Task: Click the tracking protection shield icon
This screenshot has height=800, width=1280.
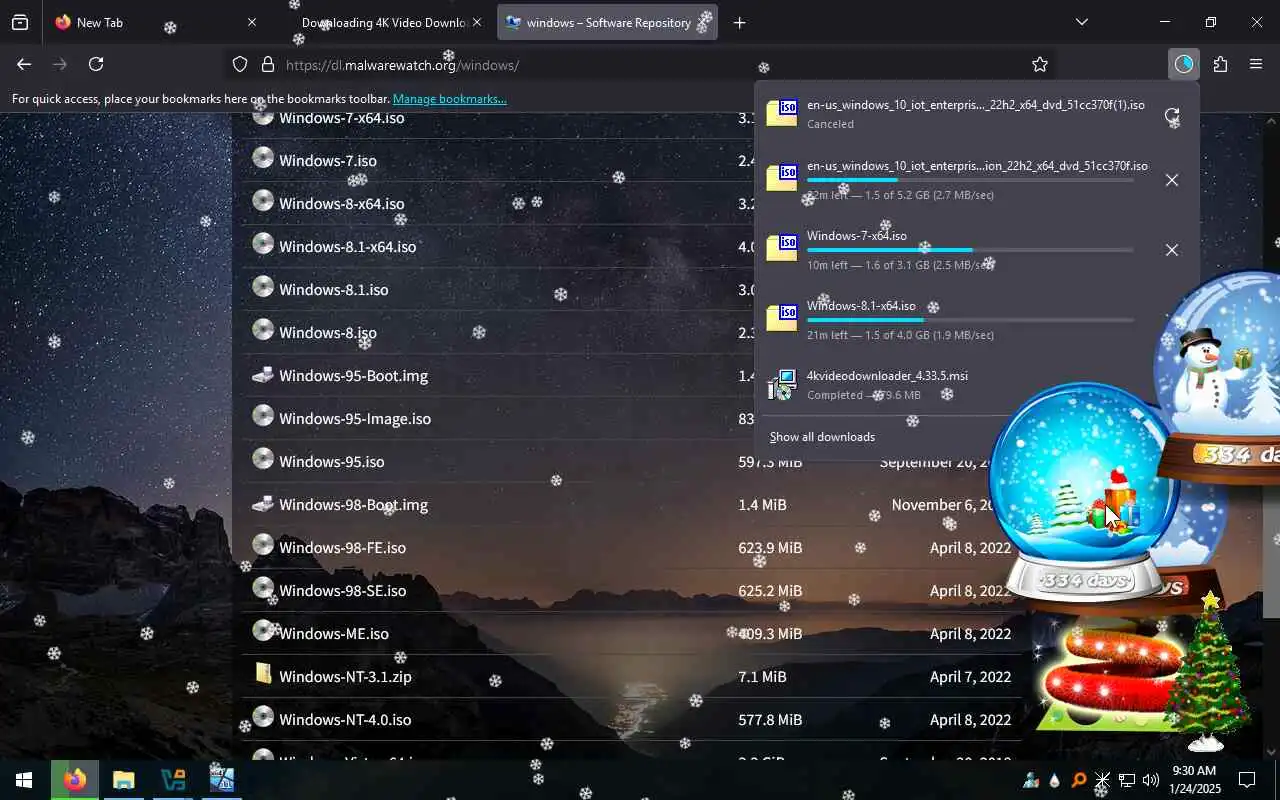Action: pyautogui.click(x=240, y=64)
